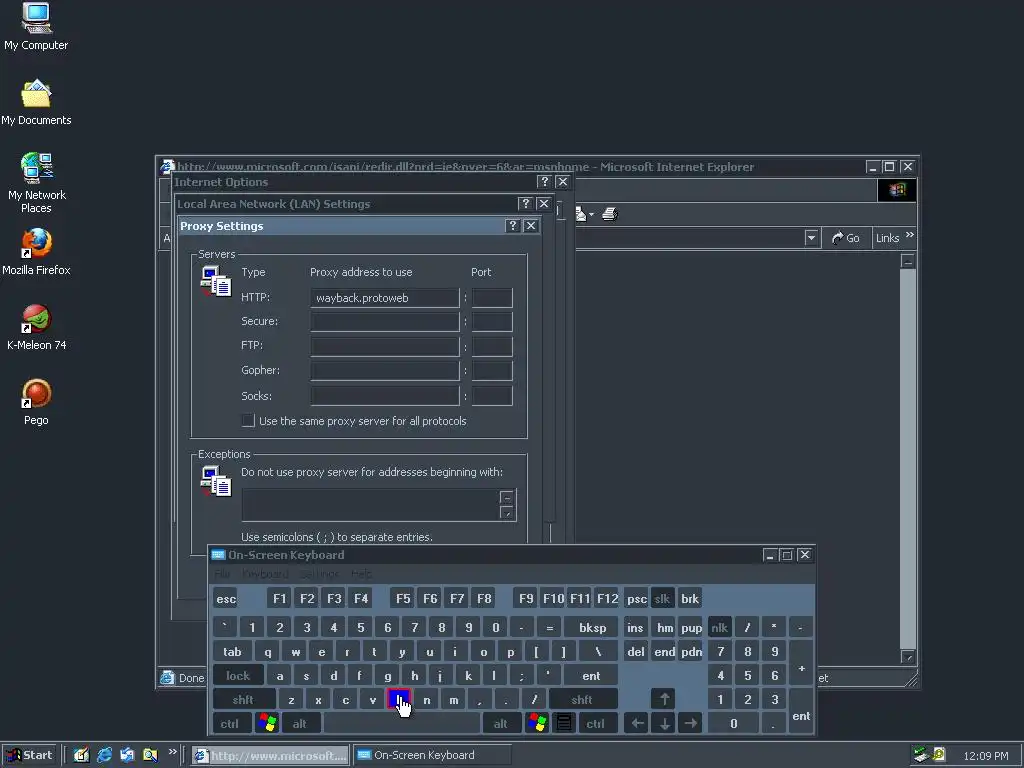Switch to Internet Explorer taskbar button

click(x=270, y=755)
